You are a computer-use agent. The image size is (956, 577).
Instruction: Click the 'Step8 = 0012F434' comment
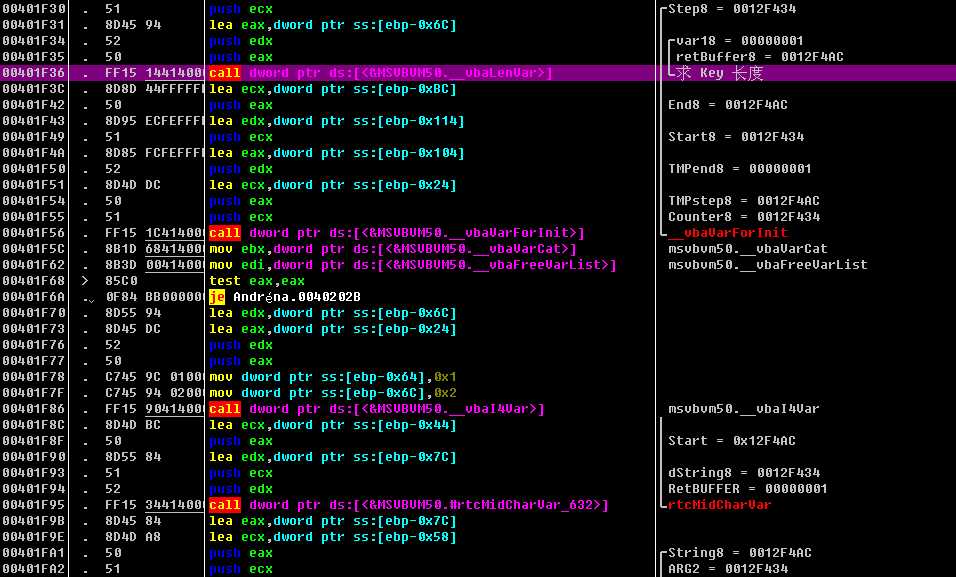click(x=732, y=9)
